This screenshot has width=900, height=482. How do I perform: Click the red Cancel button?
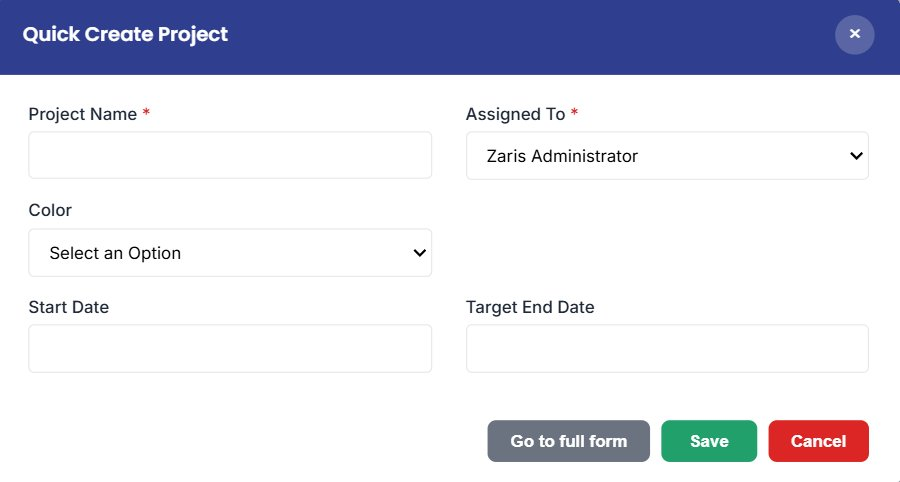(x=818, y=441)
